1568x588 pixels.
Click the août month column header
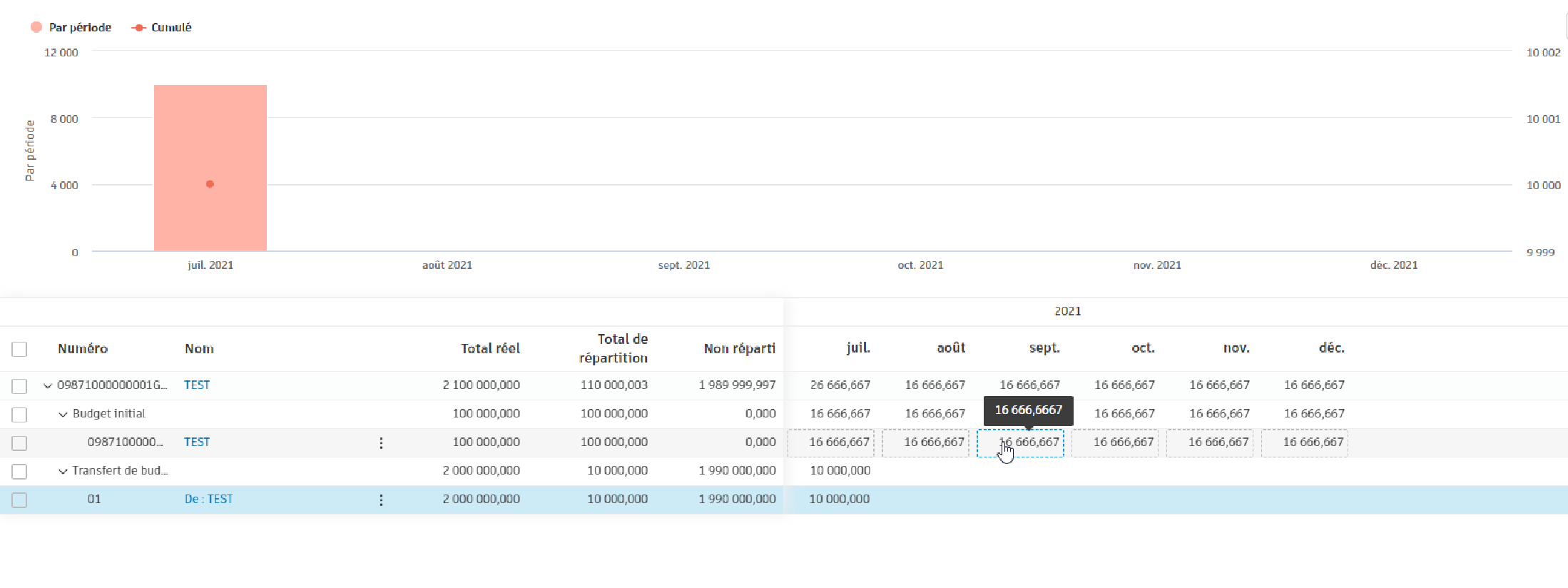pyautogui.click(x=951, y=348)
